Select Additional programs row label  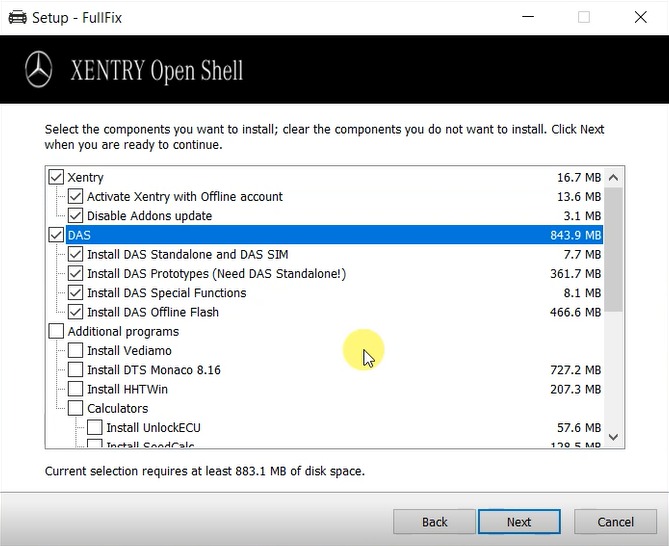coord(123,332)
